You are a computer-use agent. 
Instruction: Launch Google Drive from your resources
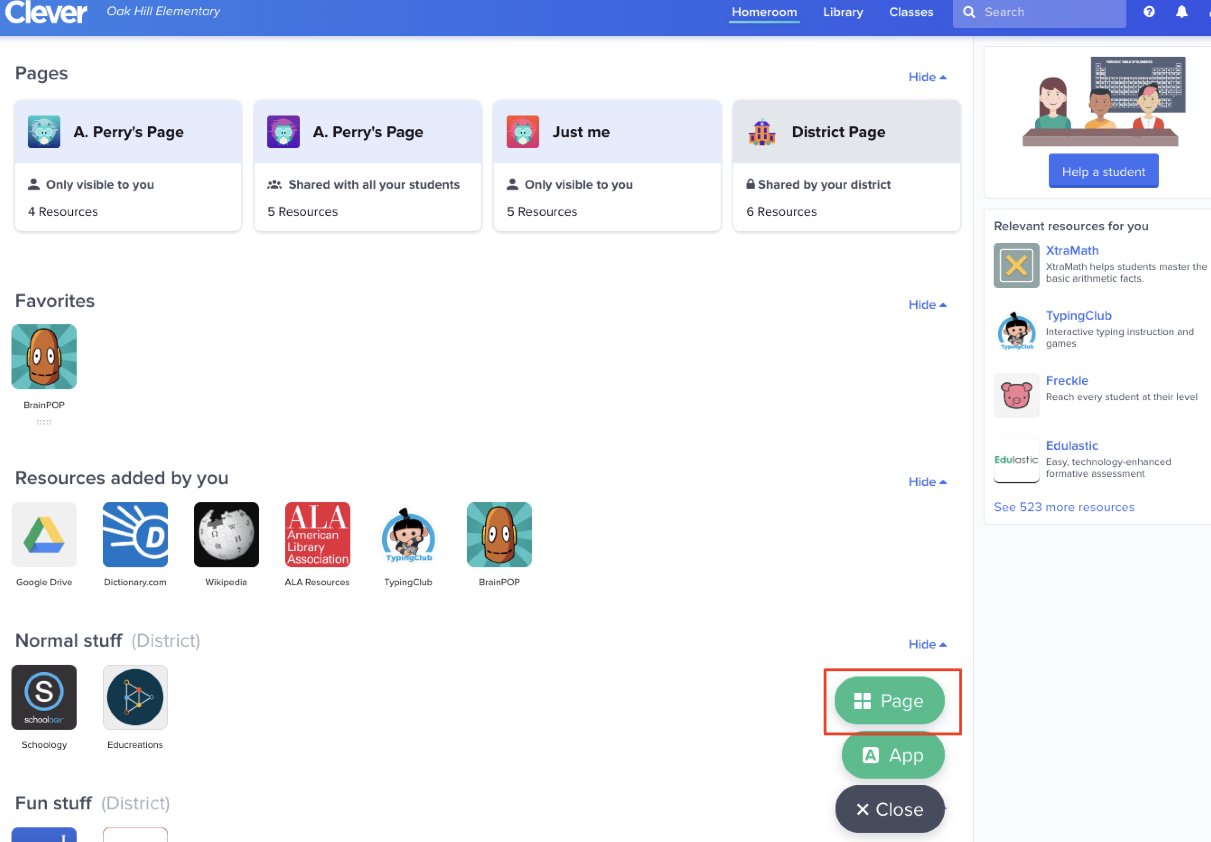tap(43, 534)
